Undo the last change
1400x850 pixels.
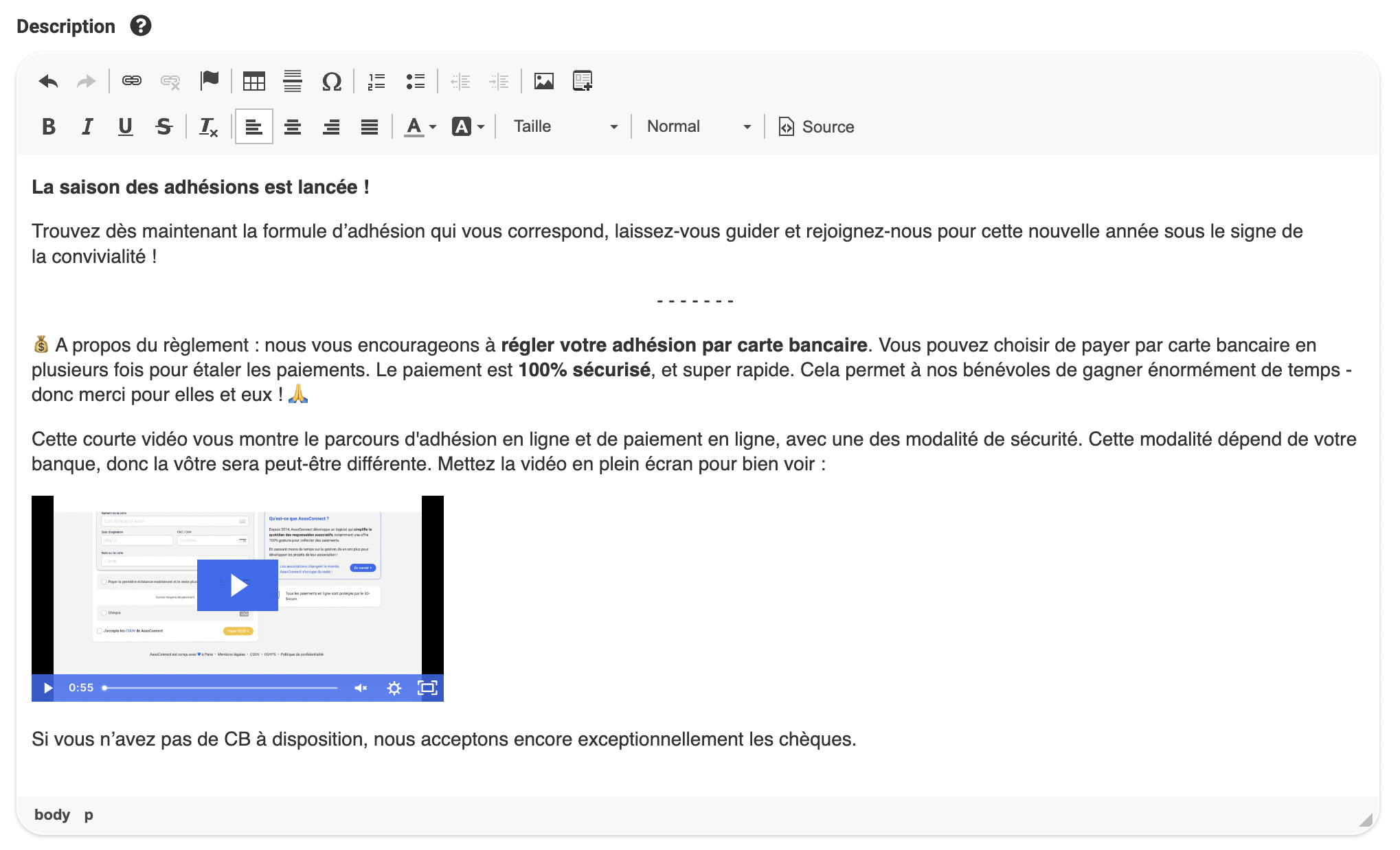click(47, 80)
